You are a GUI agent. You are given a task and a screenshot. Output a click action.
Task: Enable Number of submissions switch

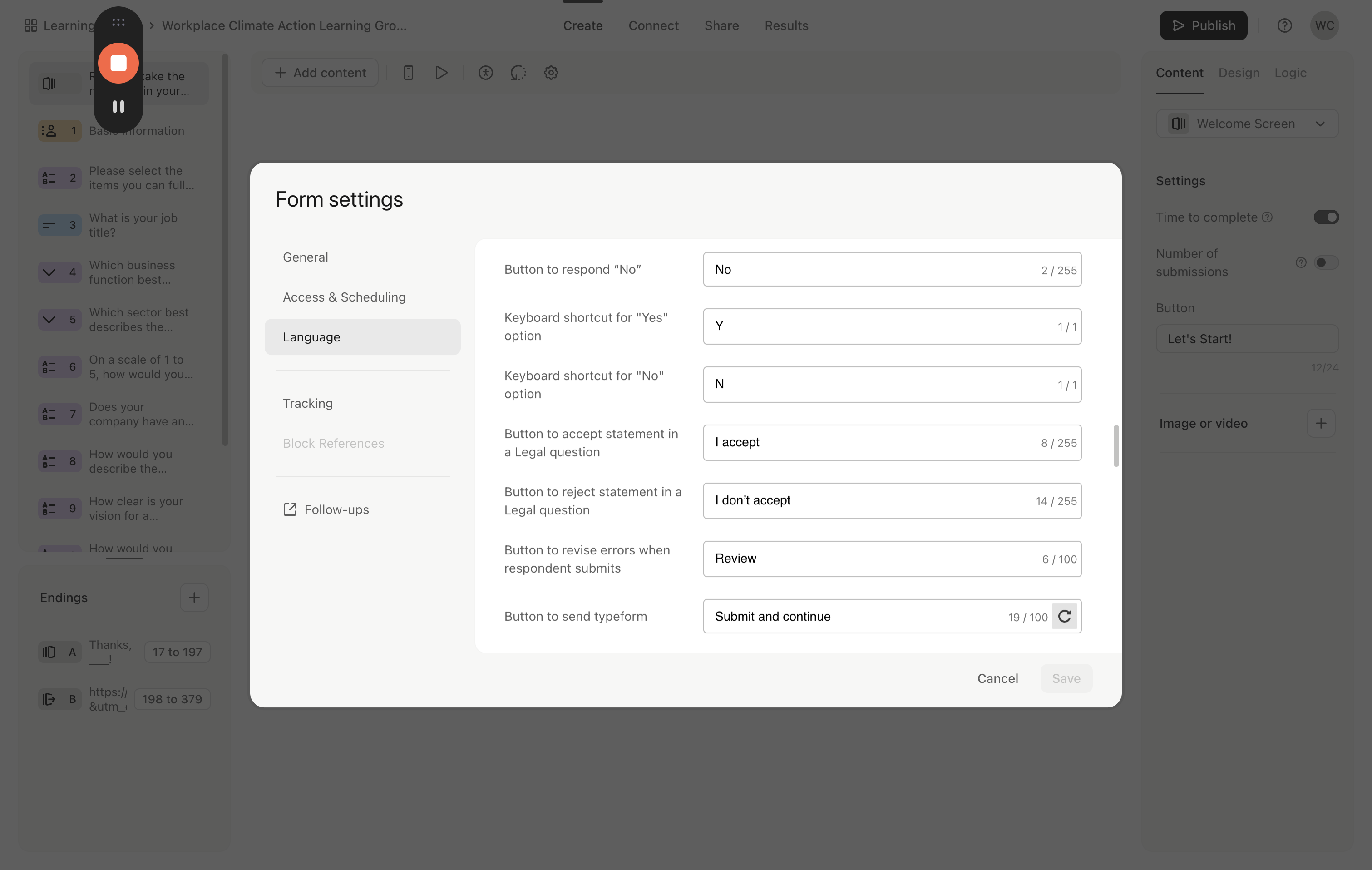point(1326,262)
